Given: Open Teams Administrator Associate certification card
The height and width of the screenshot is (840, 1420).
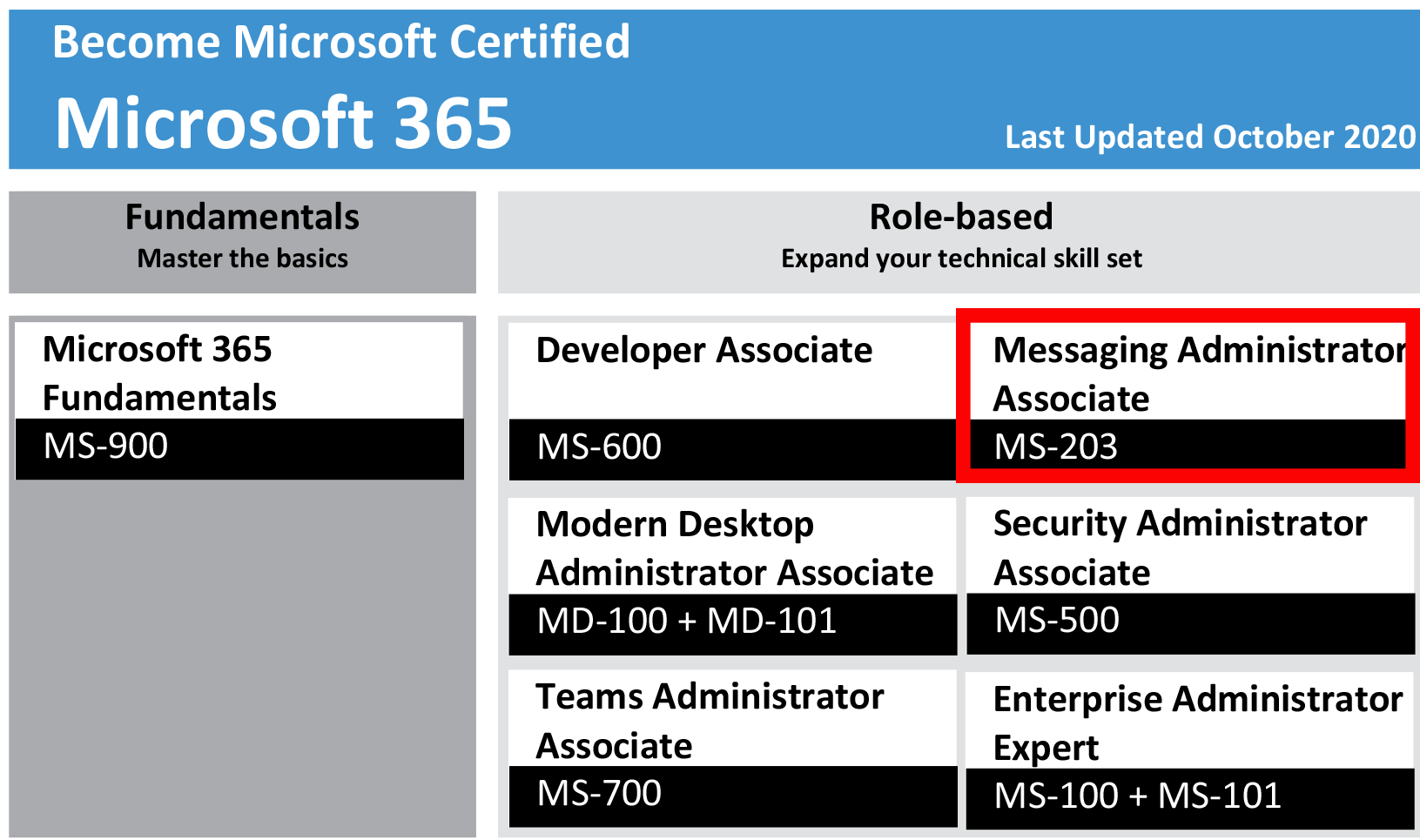Looking at the screenshot, I should [732, 749].
